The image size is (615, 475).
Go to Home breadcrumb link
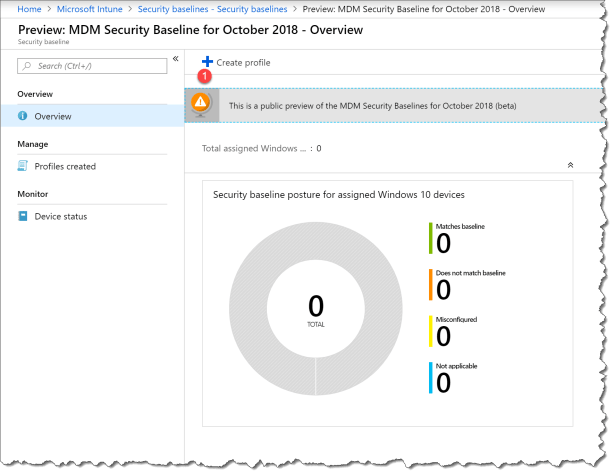coord(29,9)
